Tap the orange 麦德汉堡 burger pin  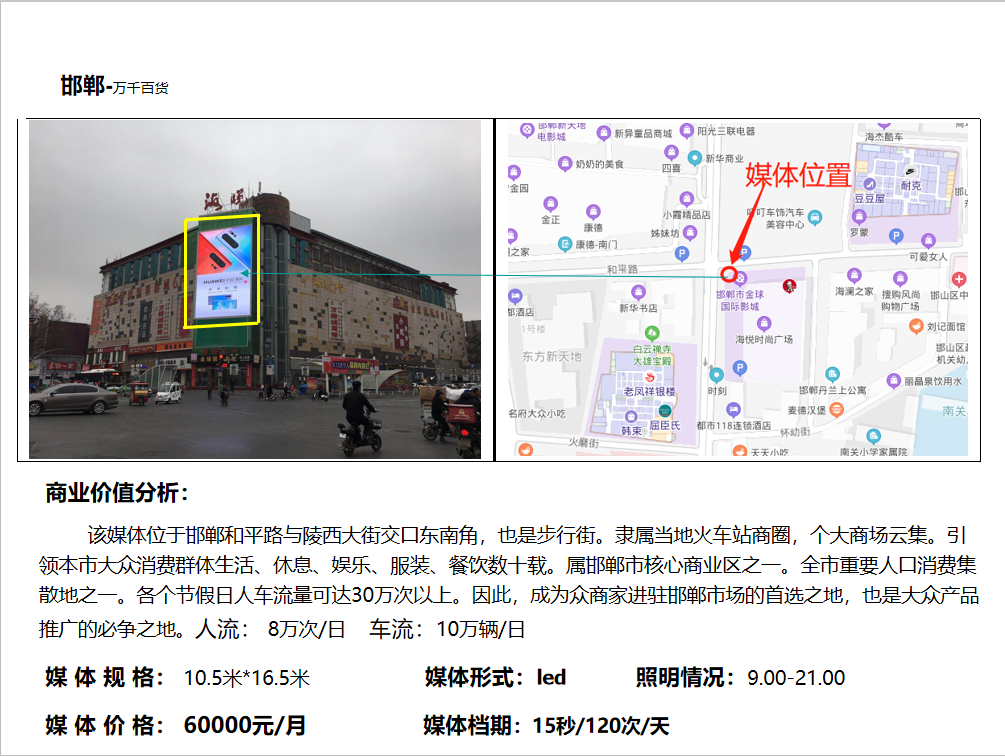point(836,409)
